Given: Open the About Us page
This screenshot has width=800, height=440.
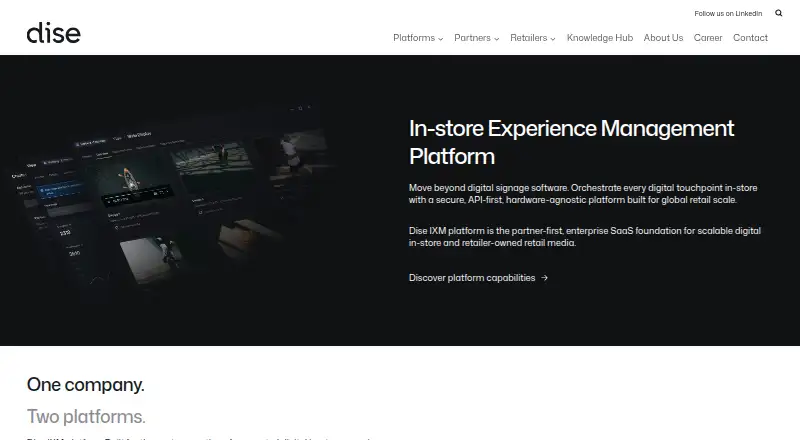Looking at the screenshot, I should [663, 38].
